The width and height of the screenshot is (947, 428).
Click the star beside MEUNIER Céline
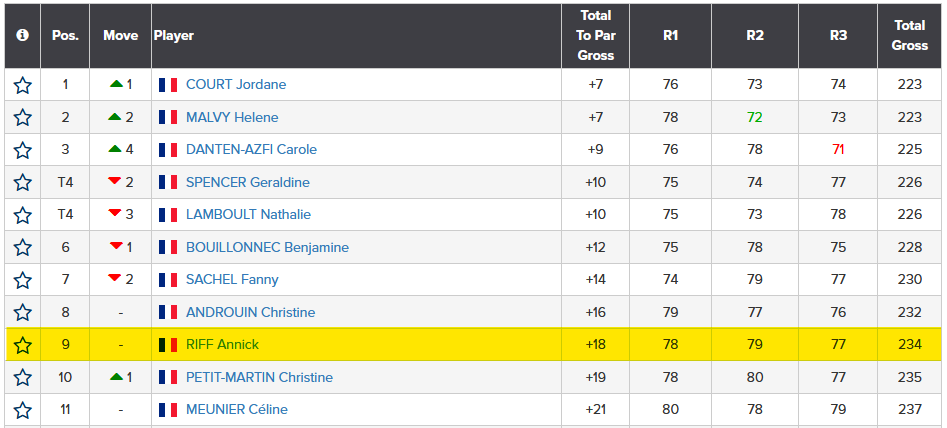[22, 410]
